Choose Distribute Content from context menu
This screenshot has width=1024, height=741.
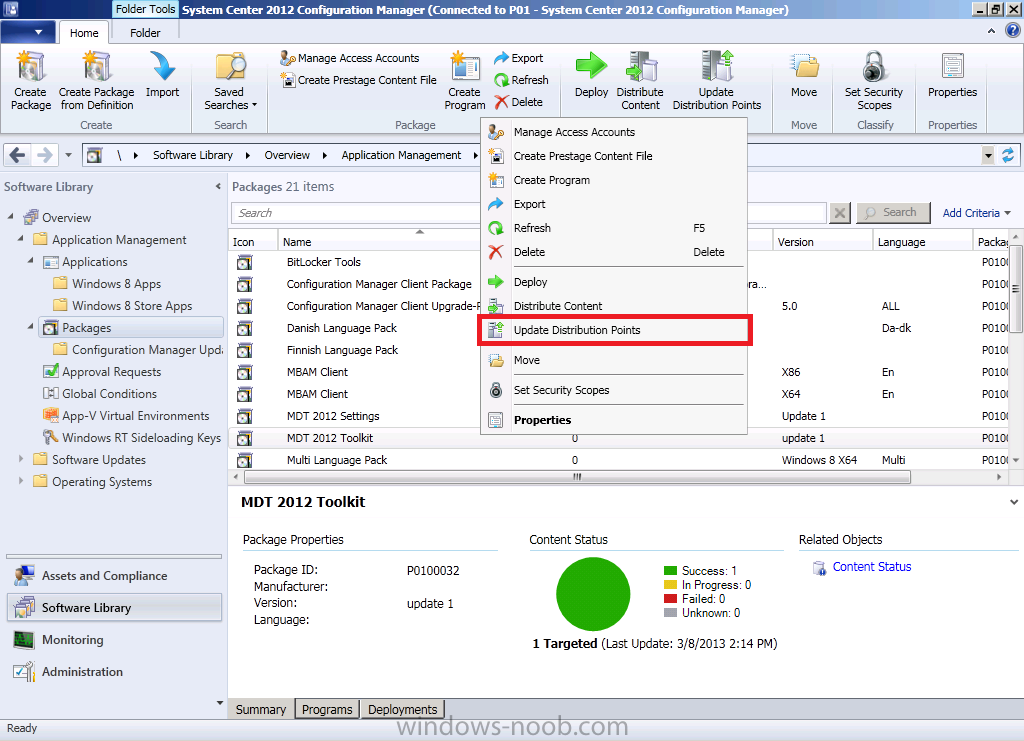614,306
